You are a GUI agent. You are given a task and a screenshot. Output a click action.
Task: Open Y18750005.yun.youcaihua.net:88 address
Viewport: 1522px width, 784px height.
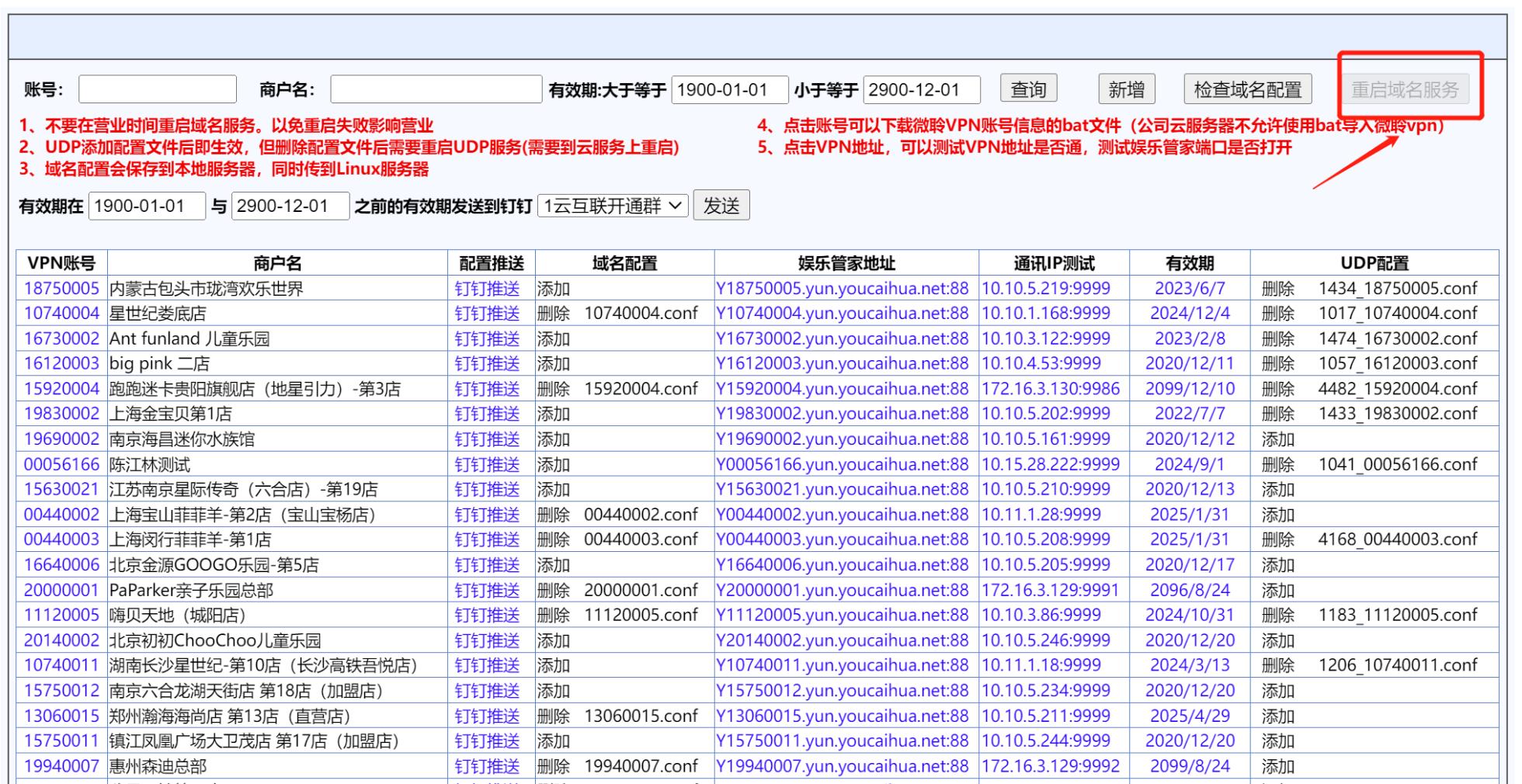click(843, 289)
